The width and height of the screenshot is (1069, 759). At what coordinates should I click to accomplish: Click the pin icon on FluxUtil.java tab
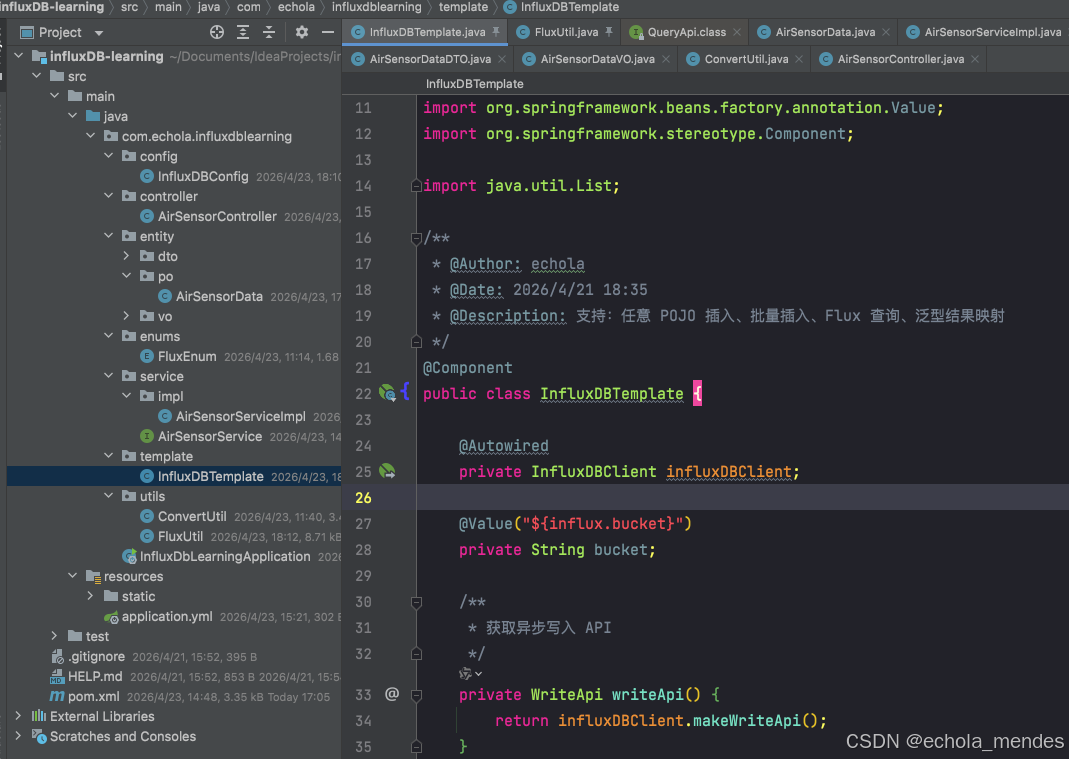pos(608,31)
